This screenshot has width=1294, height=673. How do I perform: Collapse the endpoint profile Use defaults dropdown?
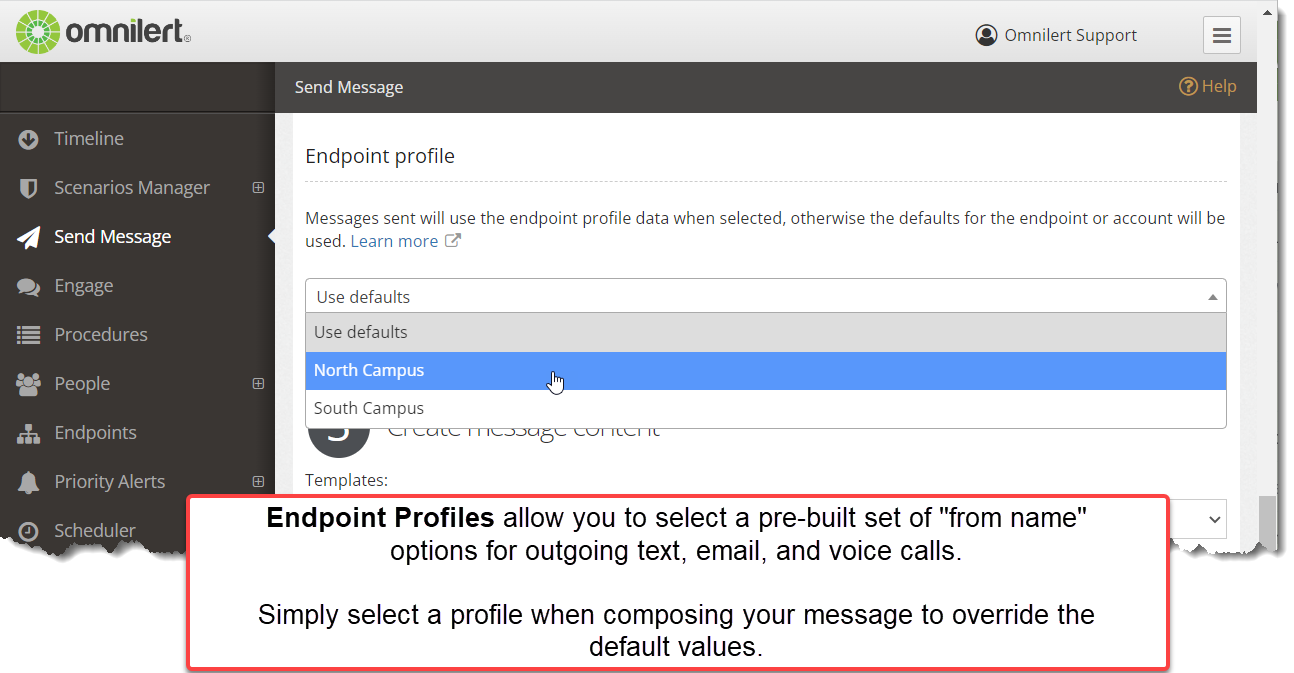[765, 296]
